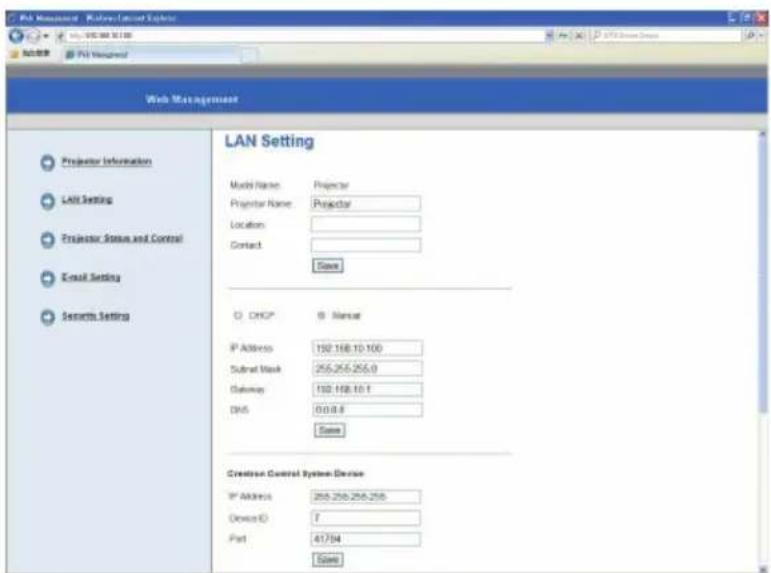Select the Web Management browser tab
This screenshot has width=771, height=573.
pos(152,55)
